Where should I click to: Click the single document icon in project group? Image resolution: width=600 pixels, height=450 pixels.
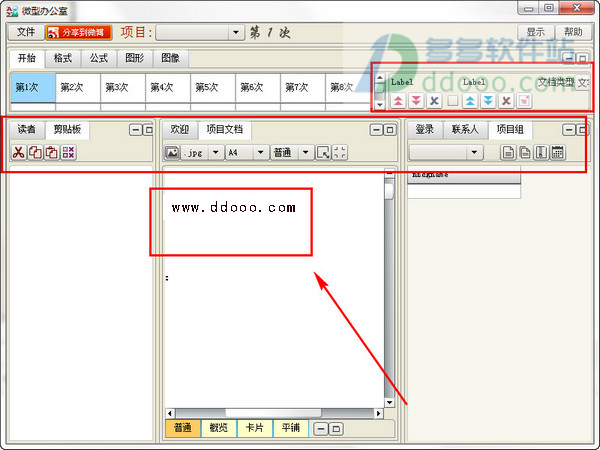tap(508, 152)
